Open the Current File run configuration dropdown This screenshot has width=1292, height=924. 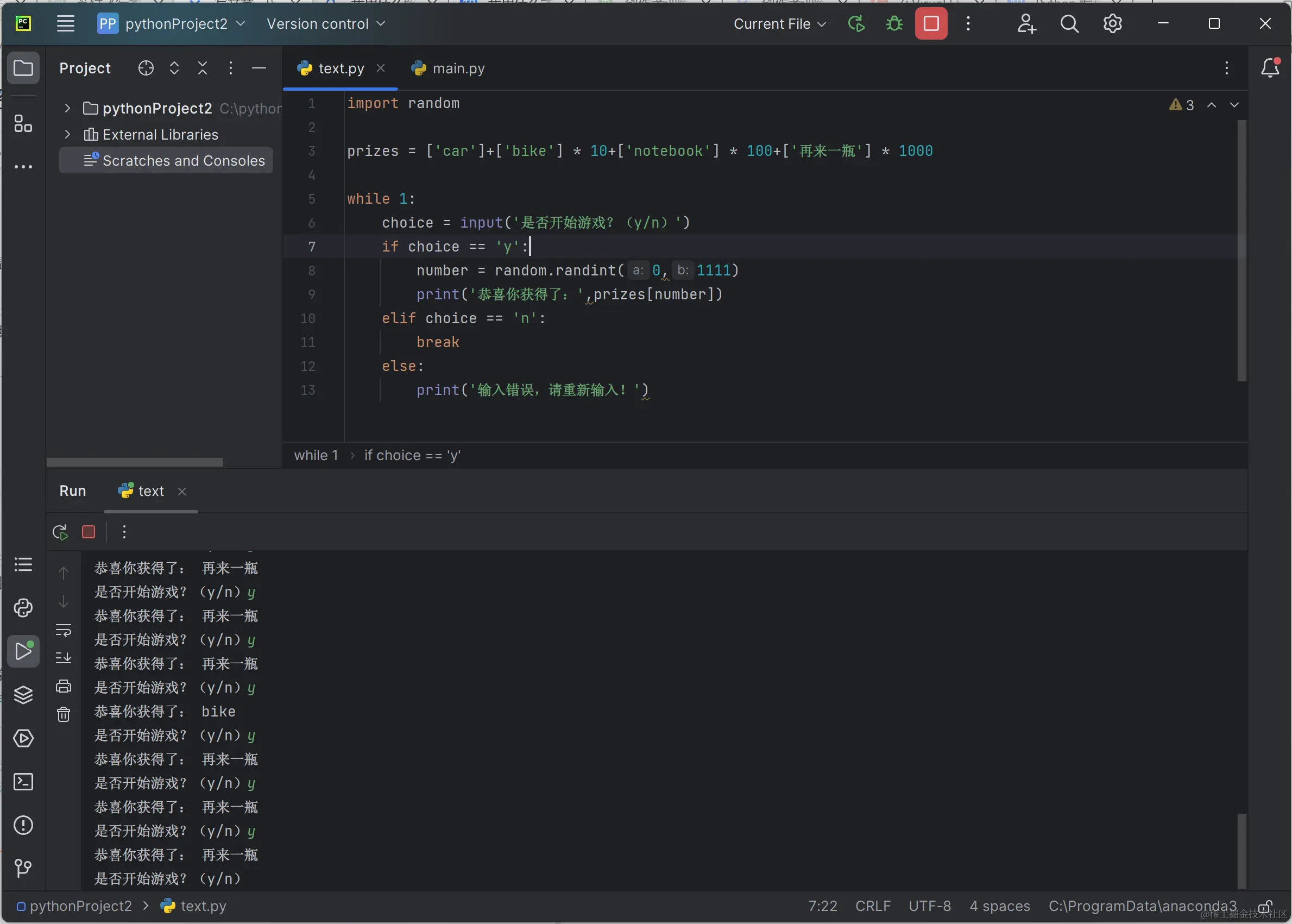coord(779,24)
